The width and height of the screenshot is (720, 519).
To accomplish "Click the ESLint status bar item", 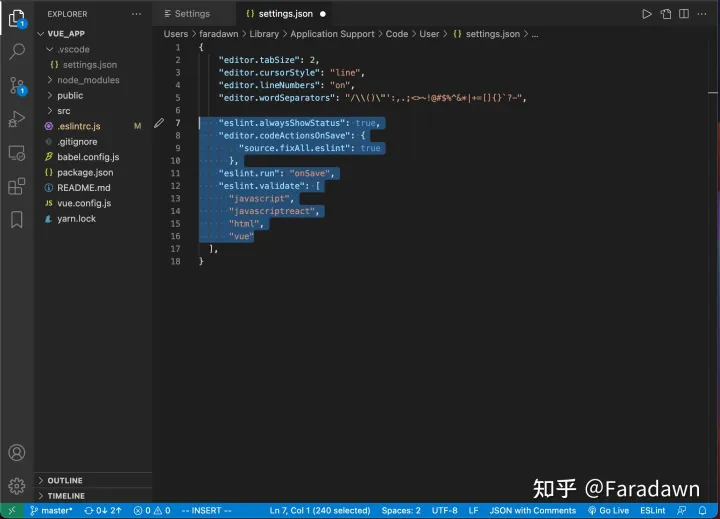I will 652,510.
